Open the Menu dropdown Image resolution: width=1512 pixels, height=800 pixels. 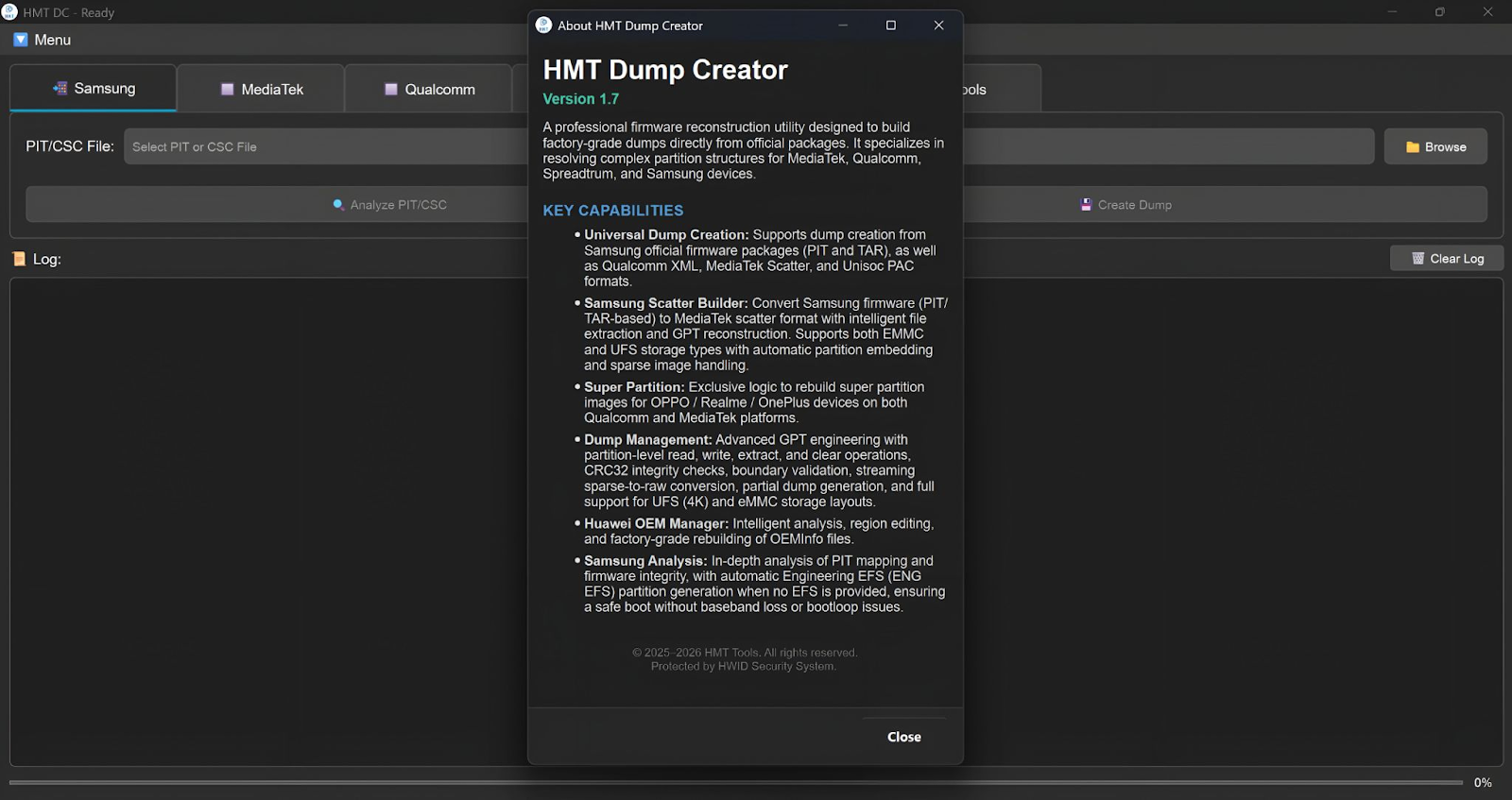coord(43,40)
